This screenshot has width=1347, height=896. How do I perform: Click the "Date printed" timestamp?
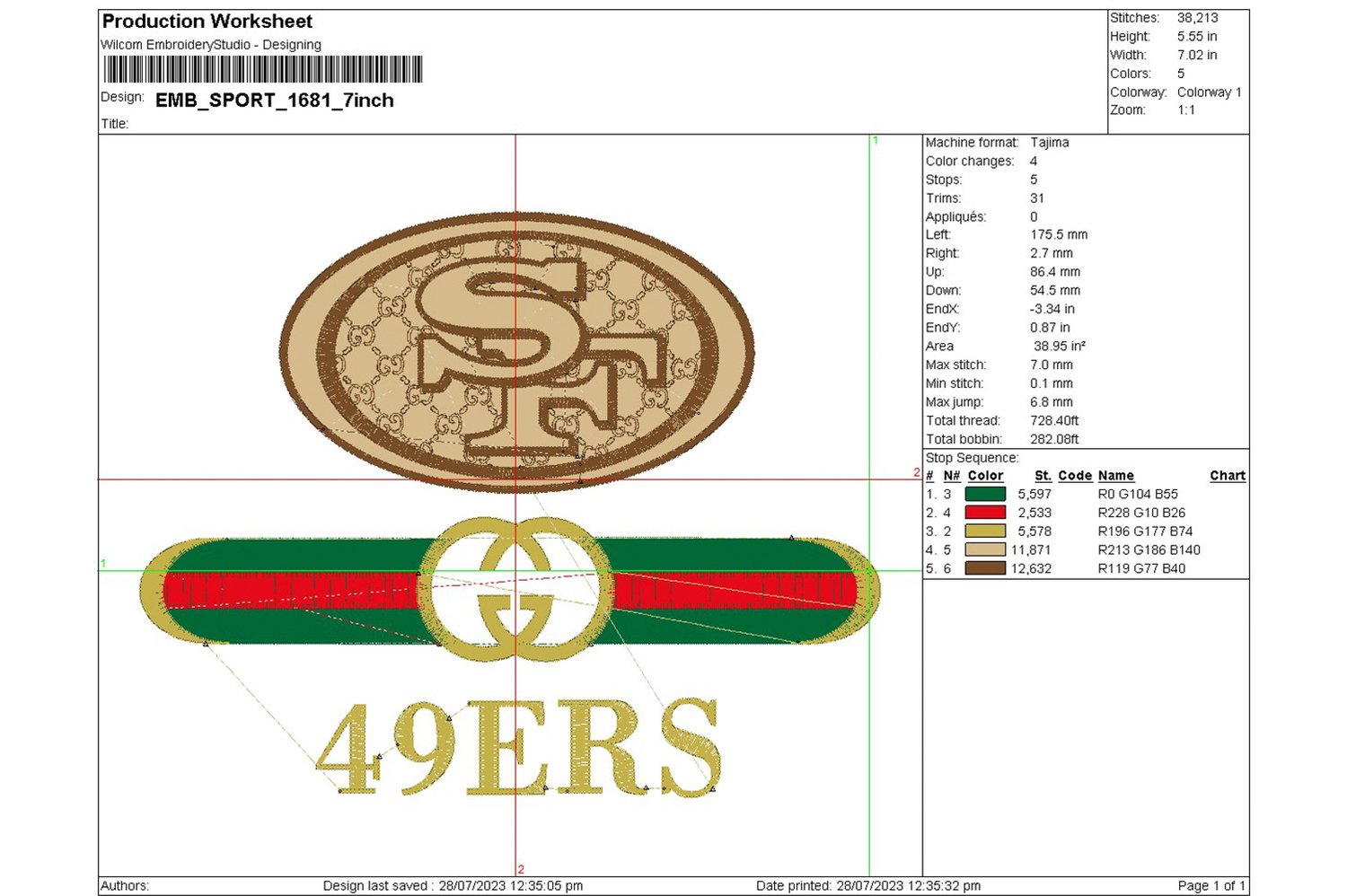tap(868, 886)
